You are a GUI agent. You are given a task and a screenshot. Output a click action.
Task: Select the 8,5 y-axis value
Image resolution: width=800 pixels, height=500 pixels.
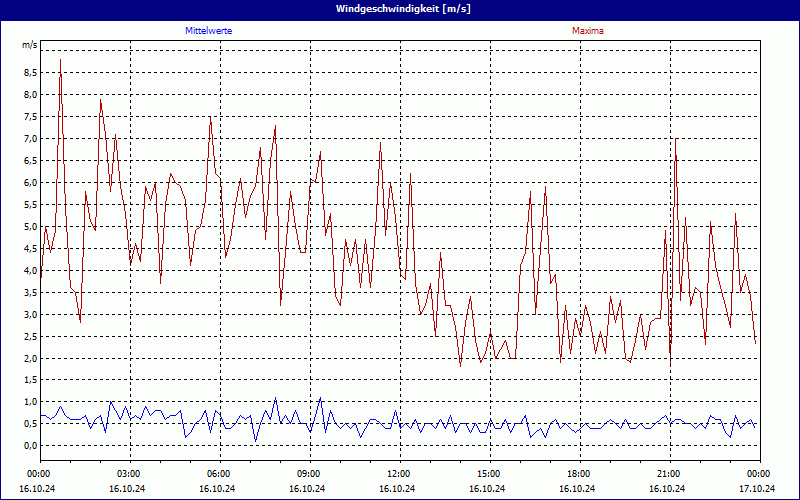coord(30,72)
